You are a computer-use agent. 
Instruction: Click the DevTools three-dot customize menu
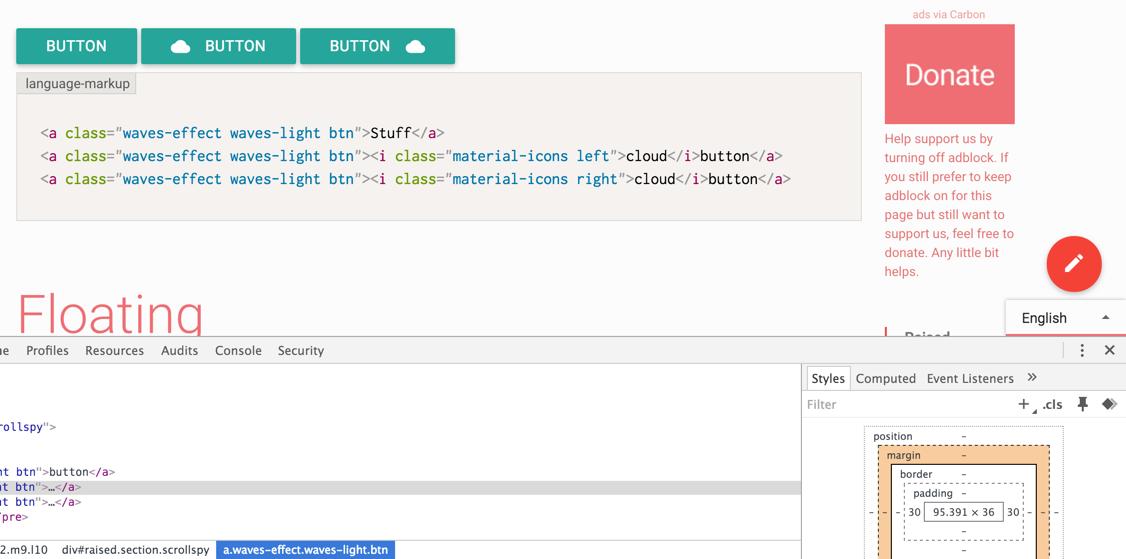click(1081, 351)
